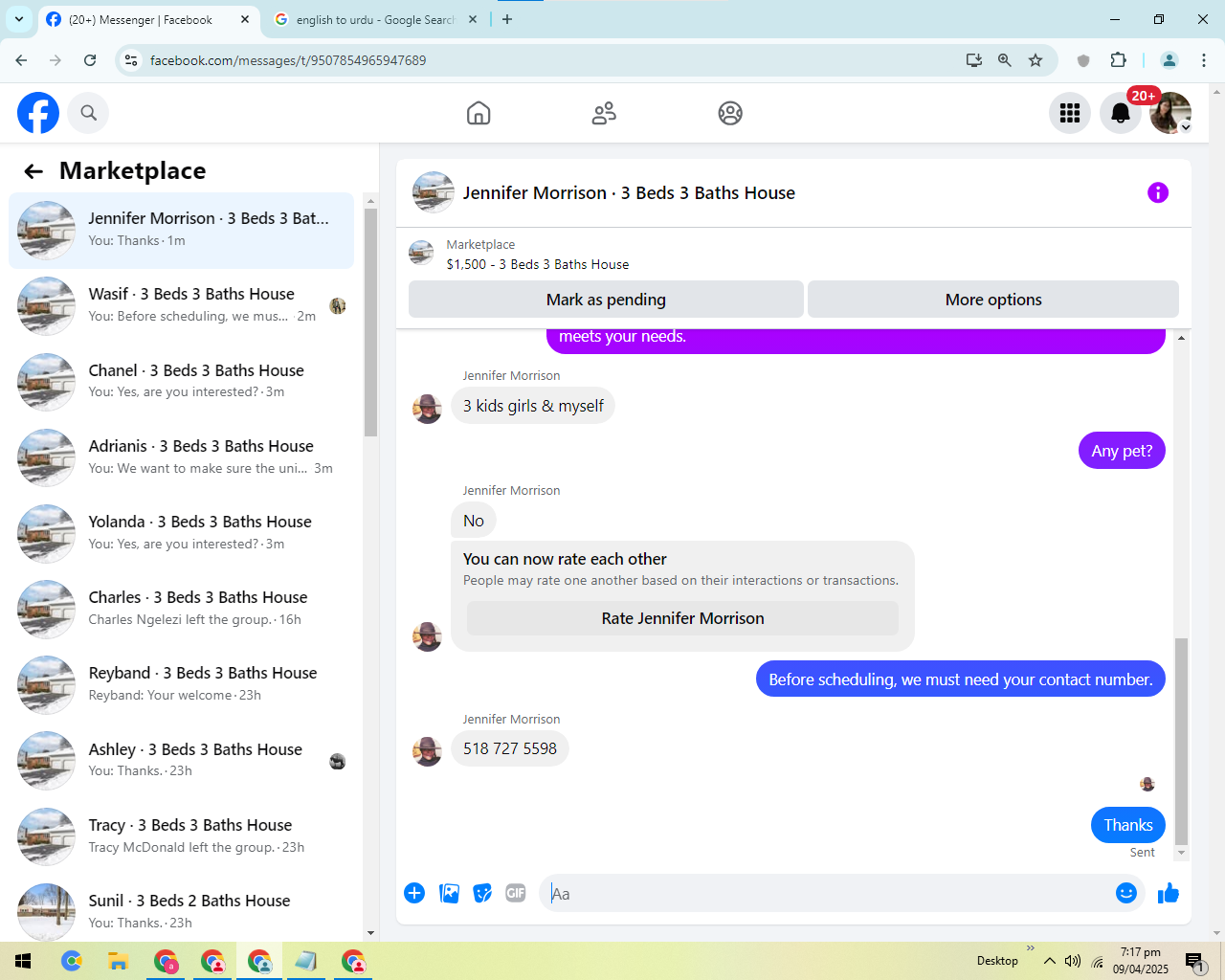Expand the tab search dropdown
The width and height of the screenshot is (1225, 980).
[x=19, y=19]
